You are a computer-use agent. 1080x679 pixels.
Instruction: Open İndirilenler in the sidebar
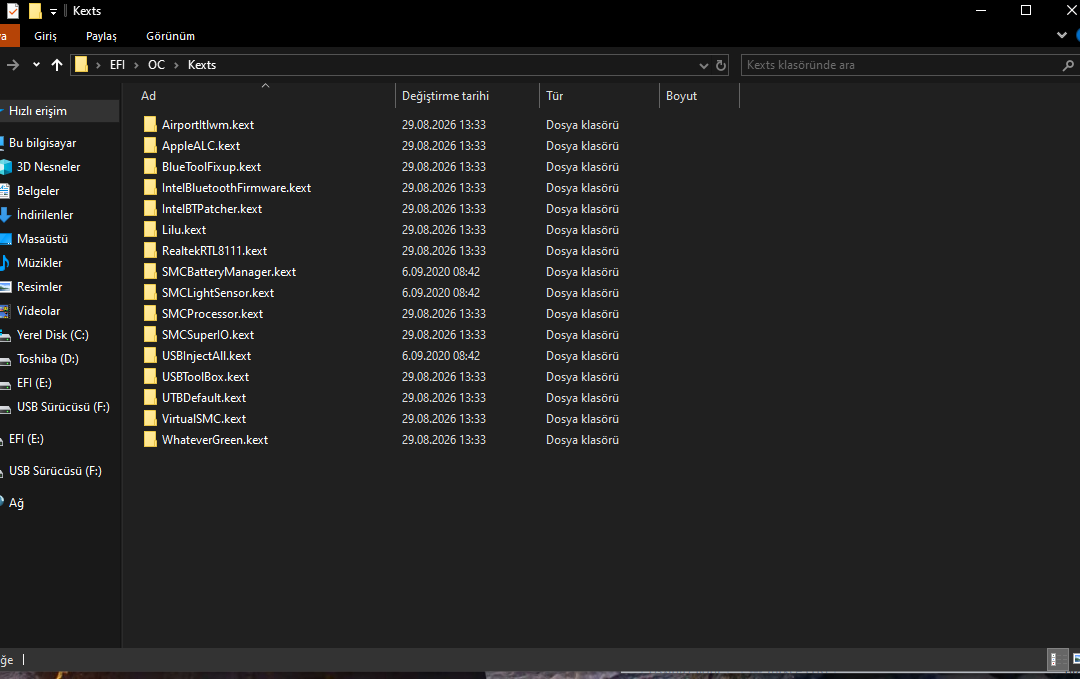(x=45, y=215)
